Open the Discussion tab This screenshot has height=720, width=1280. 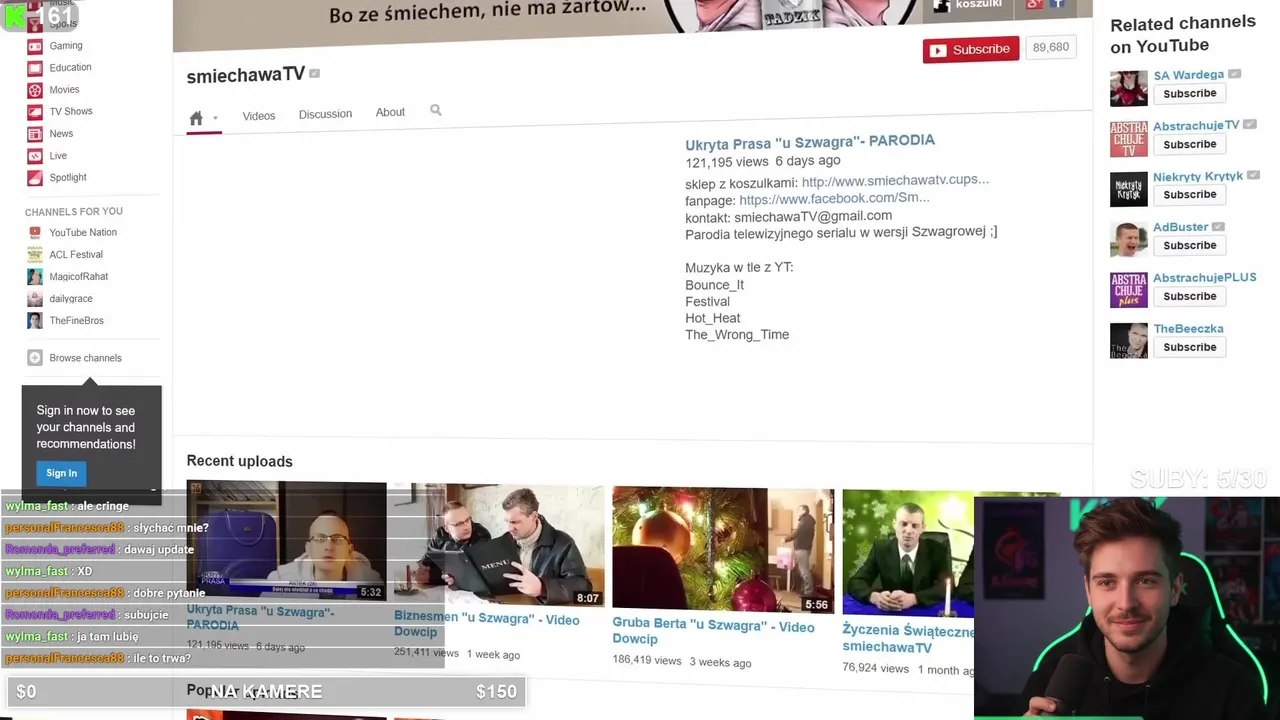point(325,114)
